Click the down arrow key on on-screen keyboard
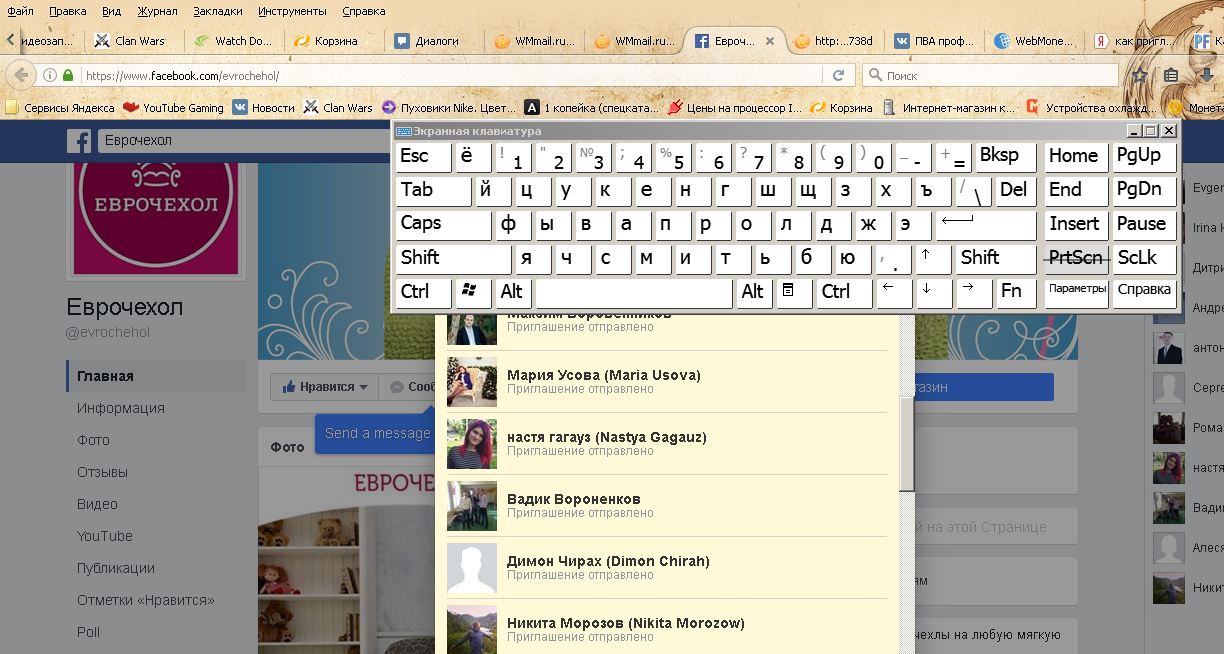This screenshot has height=654, width=1224. coord(933,292)
